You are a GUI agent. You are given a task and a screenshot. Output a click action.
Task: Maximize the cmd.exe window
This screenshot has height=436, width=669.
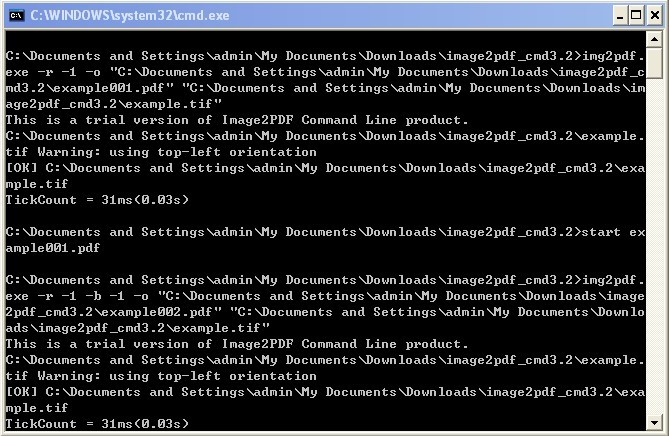636,16
